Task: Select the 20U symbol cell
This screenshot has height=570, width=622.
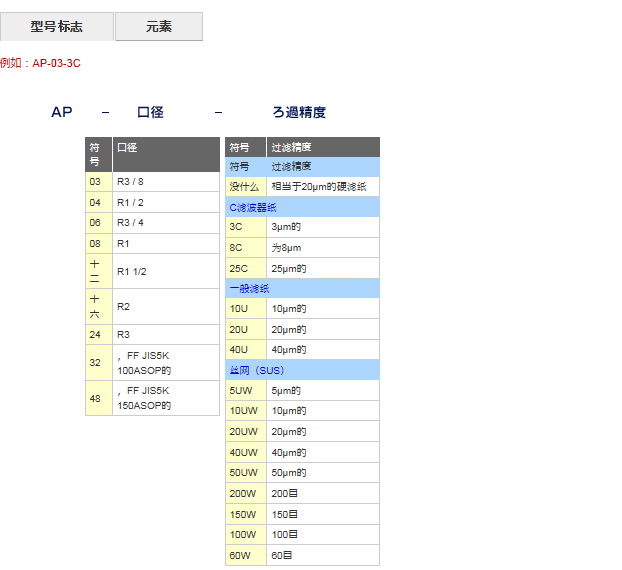Action: (246, 329)
